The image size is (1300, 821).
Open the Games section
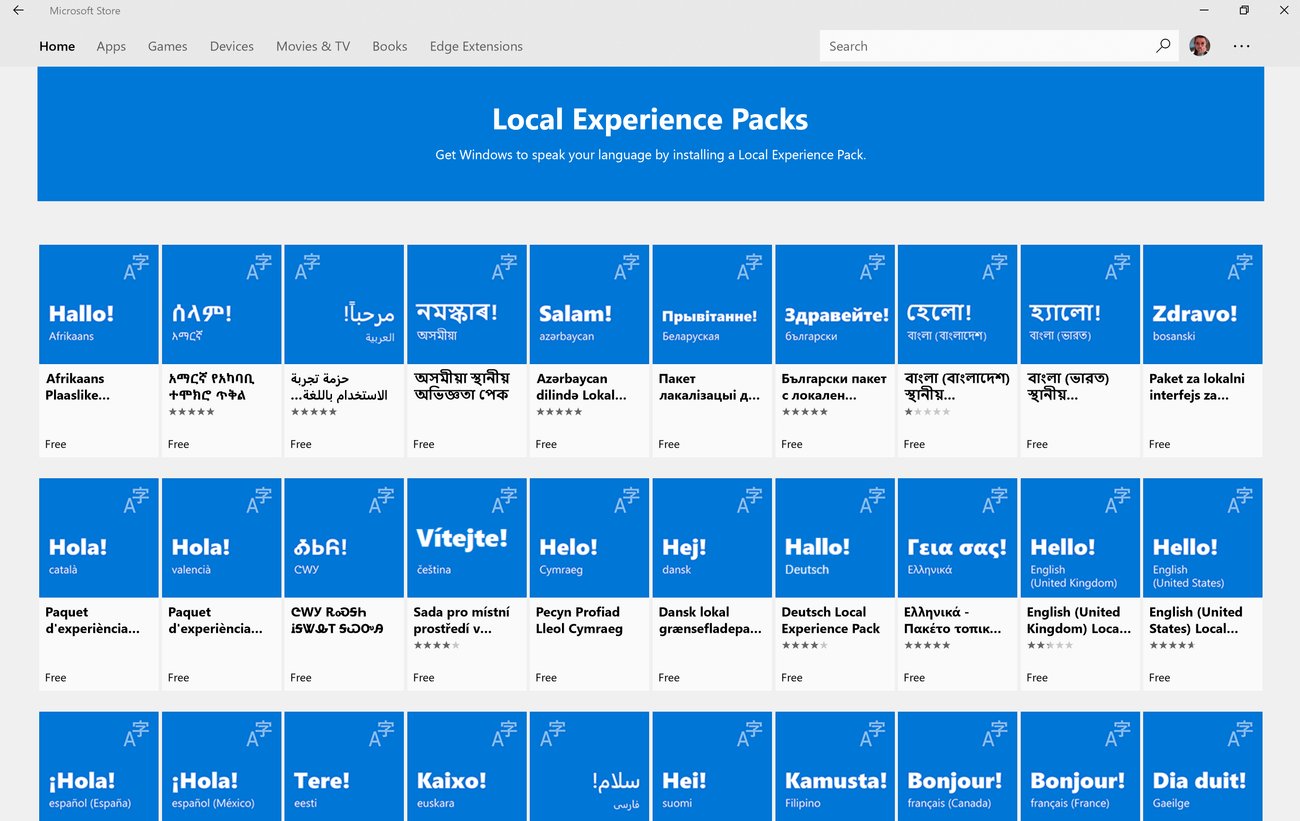(x=167, y=46)
